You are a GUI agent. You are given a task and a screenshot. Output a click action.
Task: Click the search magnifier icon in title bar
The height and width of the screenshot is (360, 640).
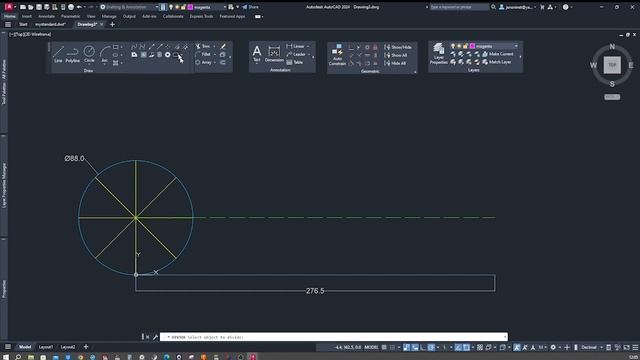(x=493, y=7)
